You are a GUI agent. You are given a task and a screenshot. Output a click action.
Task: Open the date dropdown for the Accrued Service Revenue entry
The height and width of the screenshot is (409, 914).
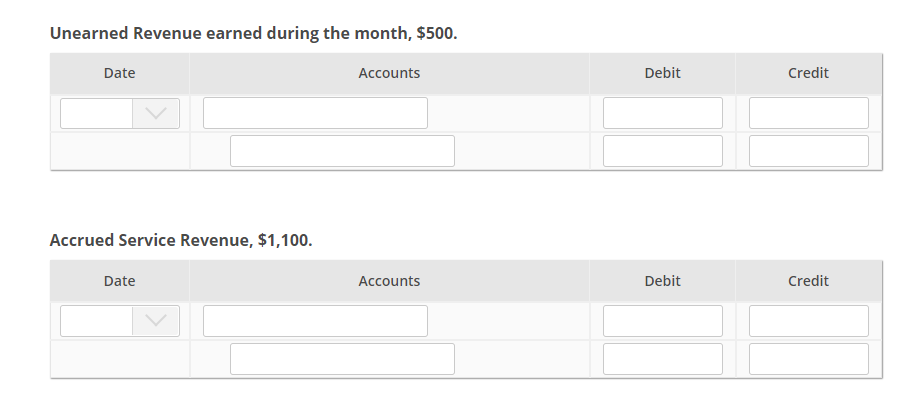pos(119,320)
